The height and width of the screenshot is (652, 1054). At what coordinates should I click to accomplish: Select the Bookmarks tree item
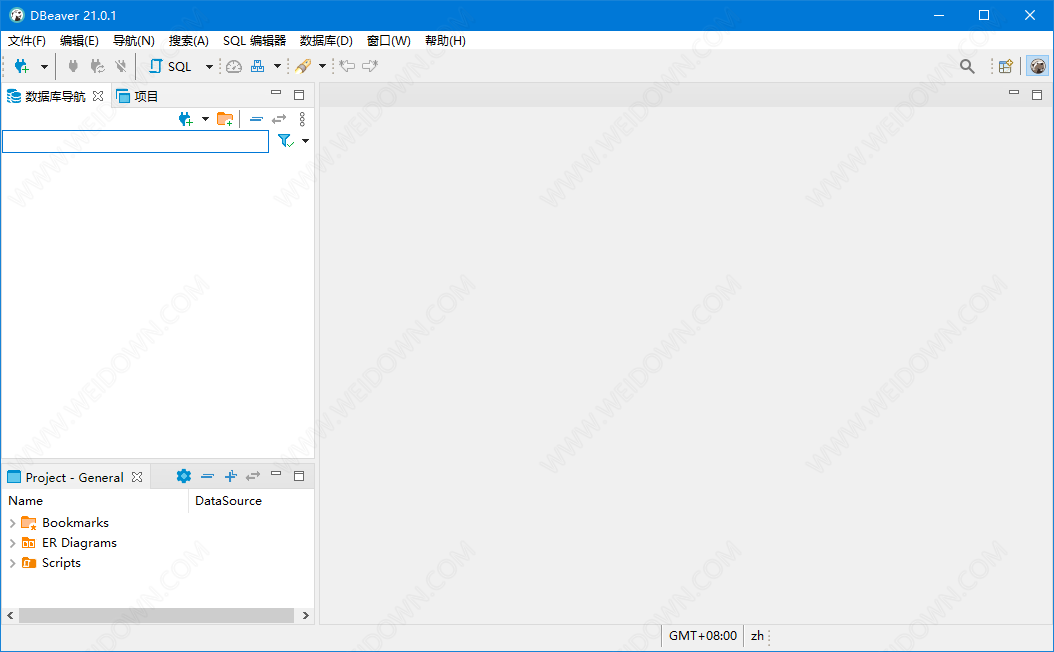[x=75, y=523]
